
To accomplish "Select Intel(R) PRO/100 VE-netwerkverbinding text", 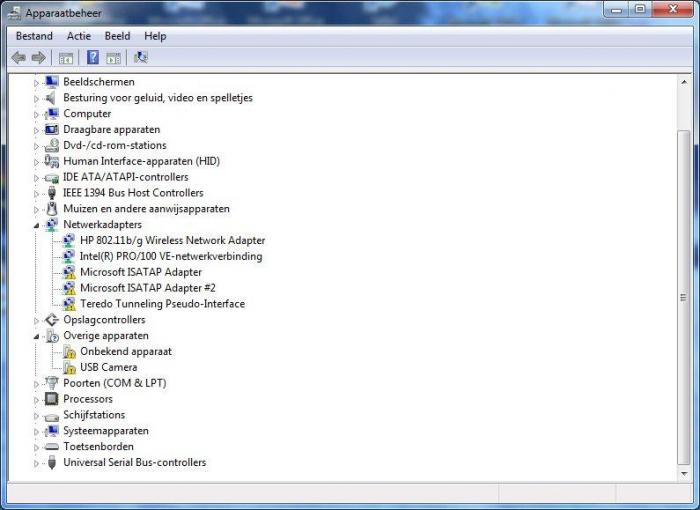I will (x=171, y=256).
